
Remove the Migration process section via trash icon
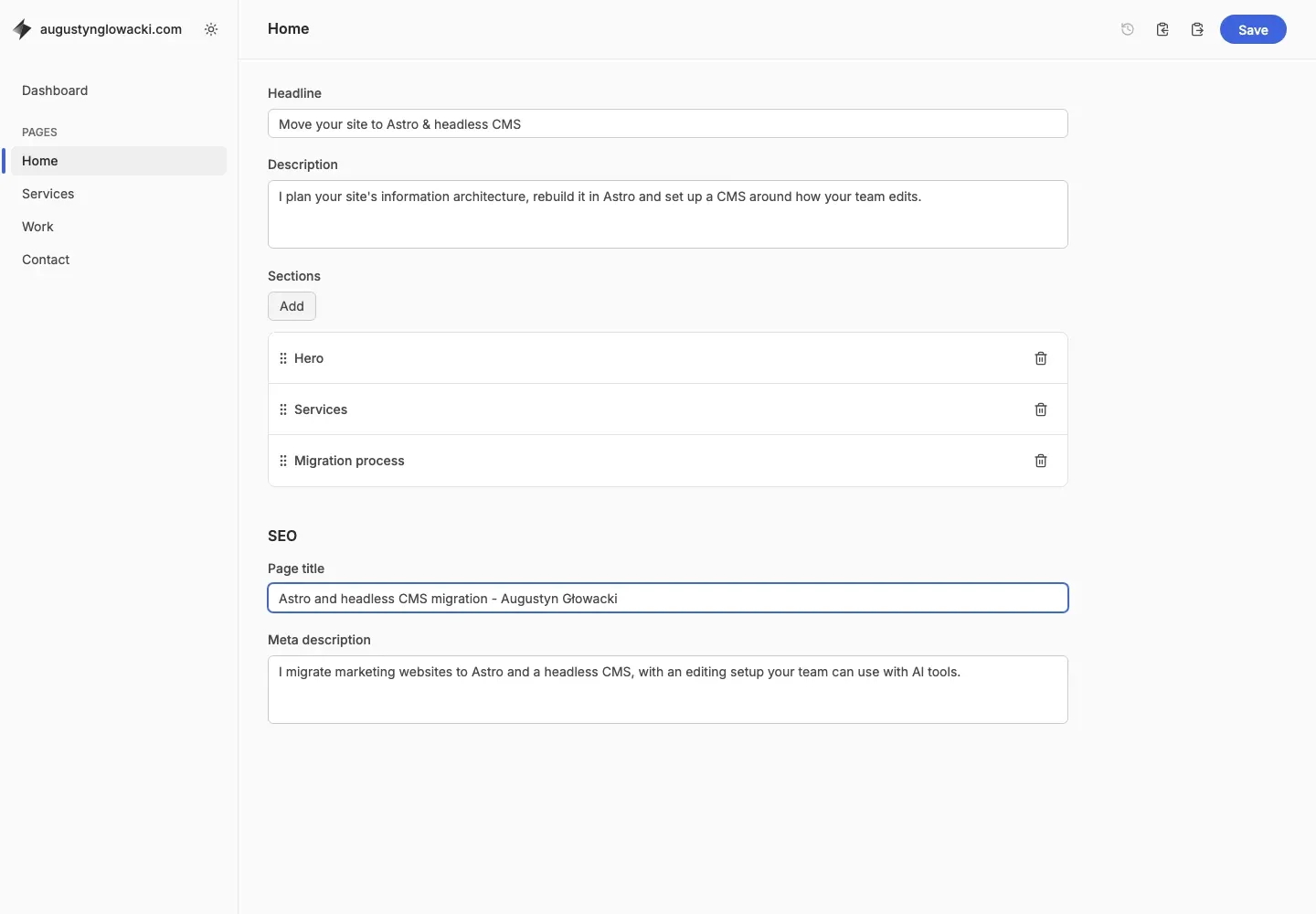click(x=1041, y=461)
